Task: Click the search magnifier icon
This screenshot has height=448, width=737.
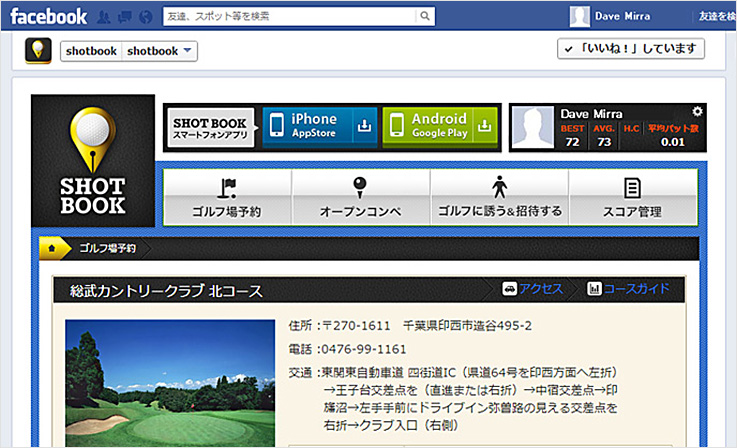Action: [425, 16]
